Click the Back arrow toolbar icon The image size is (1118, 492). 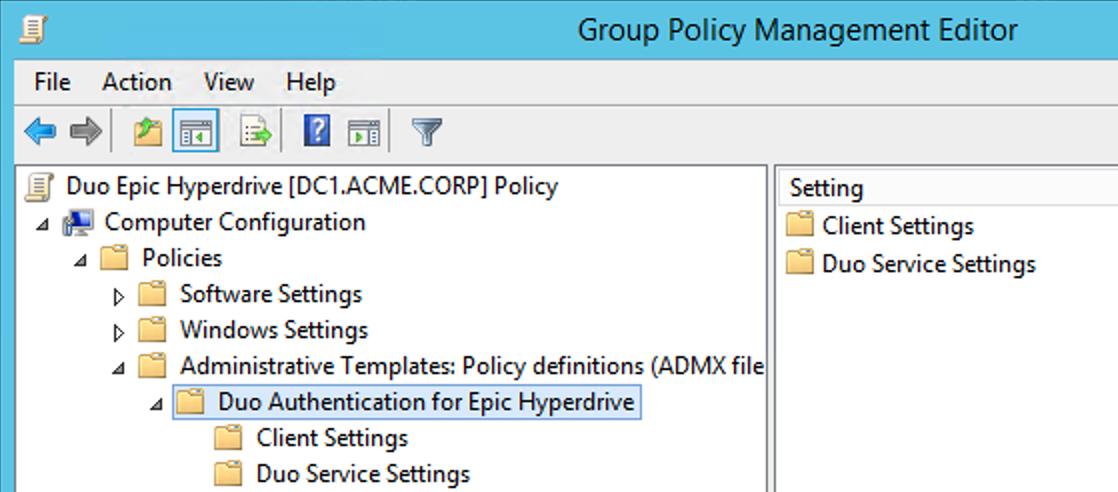pyautogui.click(x=40, y=131)
